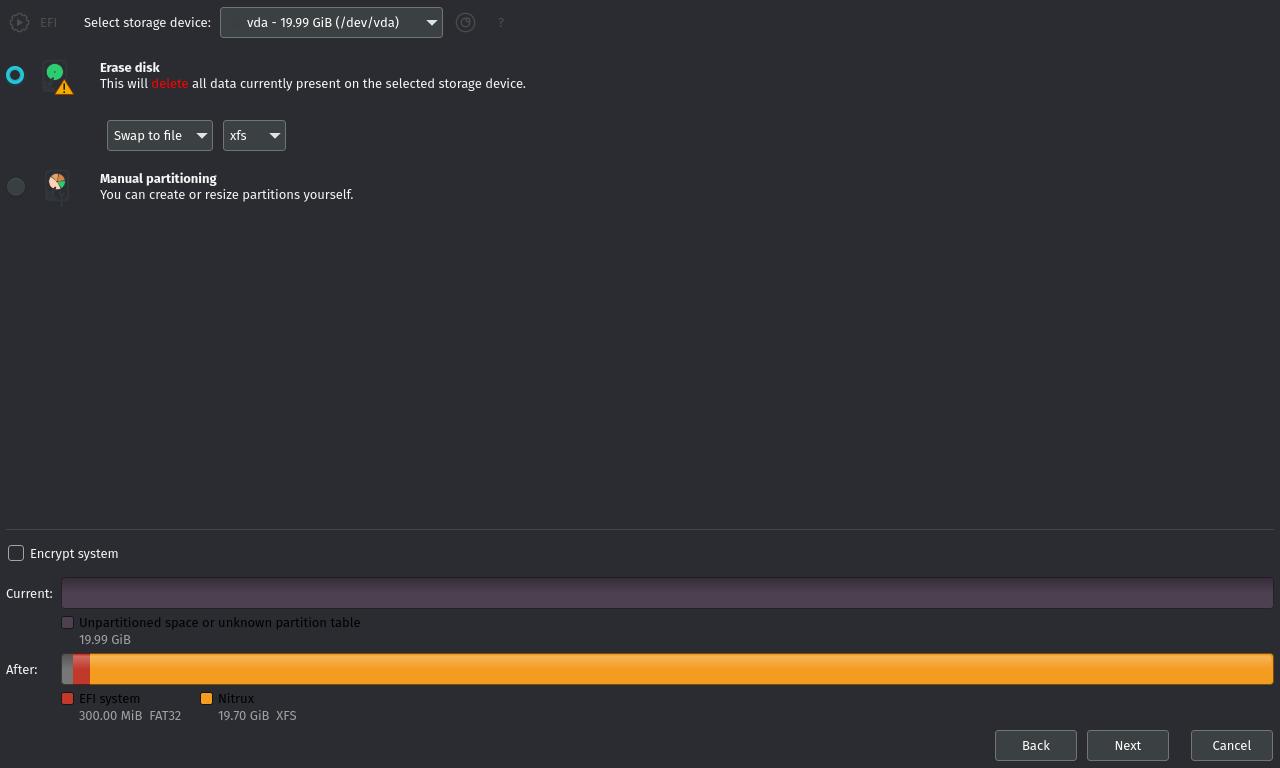
Task: Select the Erase disk radio button
Action: click(x=15, y=75)
